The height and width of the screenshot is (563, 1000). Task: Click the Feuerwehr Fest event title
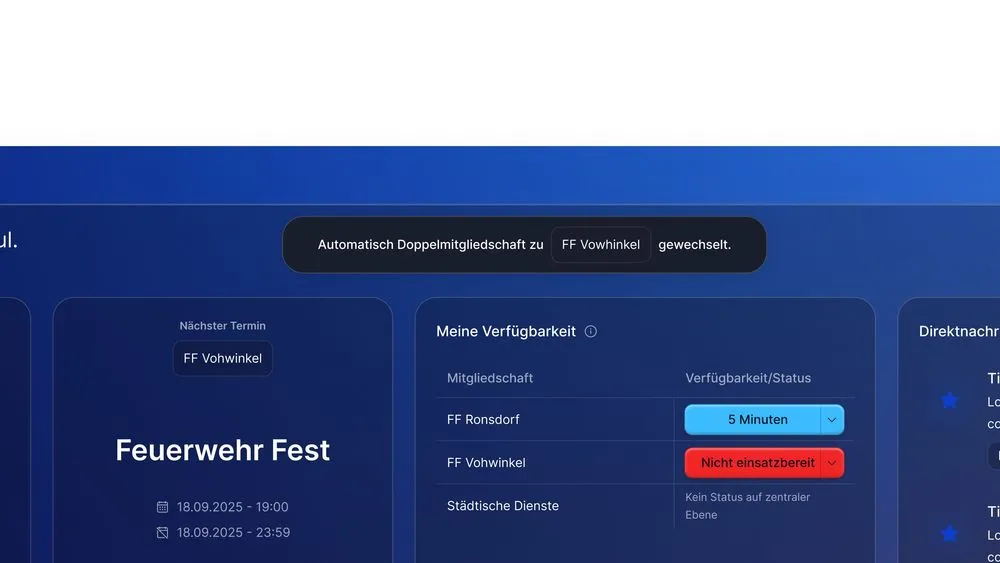[x=223, y=450]
